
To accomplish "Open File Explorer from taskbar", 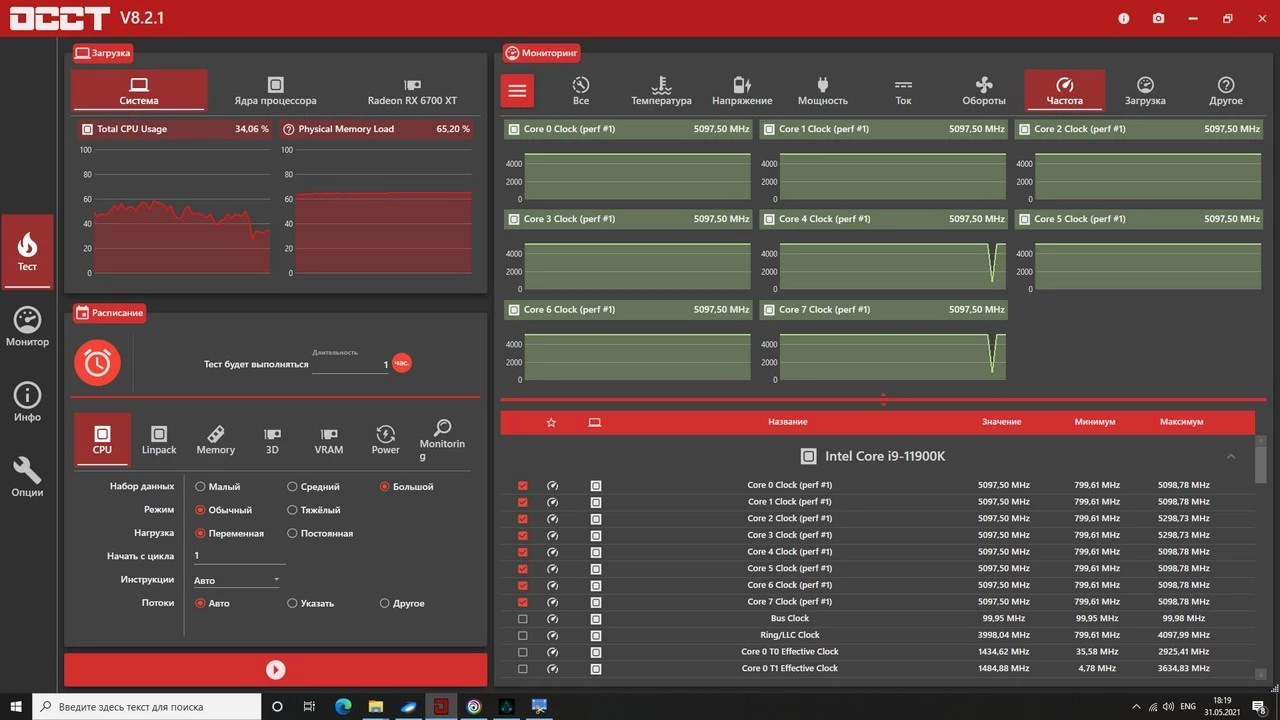I will (x=375, y=706).
